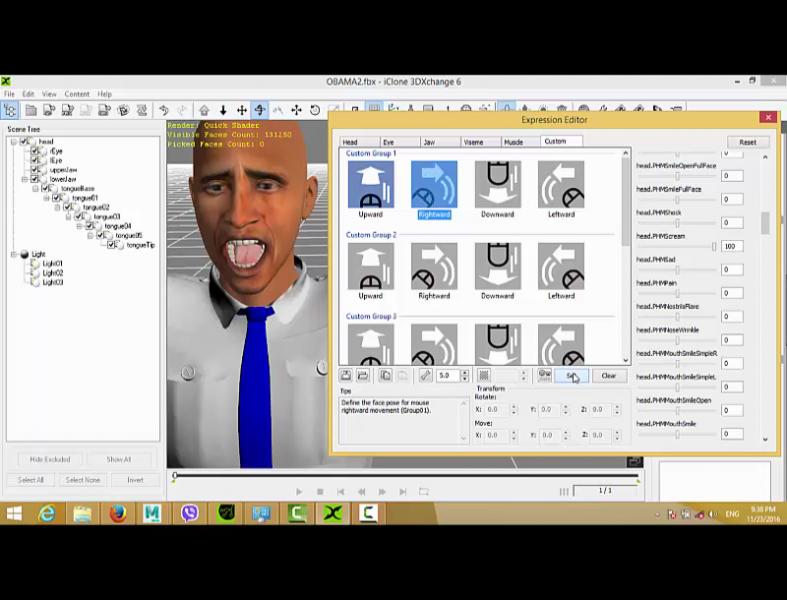Collapse the tongue05 tree node

tap(90, 235)
